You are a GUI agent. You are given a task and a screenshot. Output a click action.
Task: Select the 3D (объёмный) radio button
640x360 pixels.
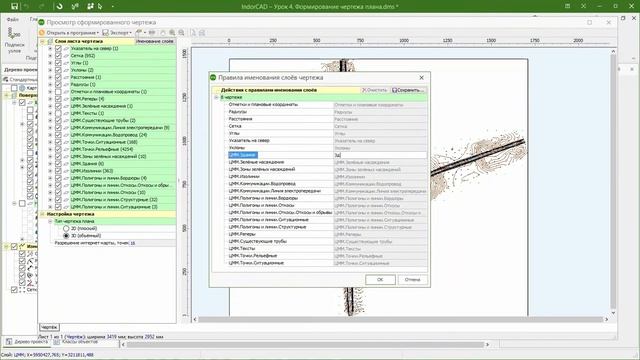point(66,236)
